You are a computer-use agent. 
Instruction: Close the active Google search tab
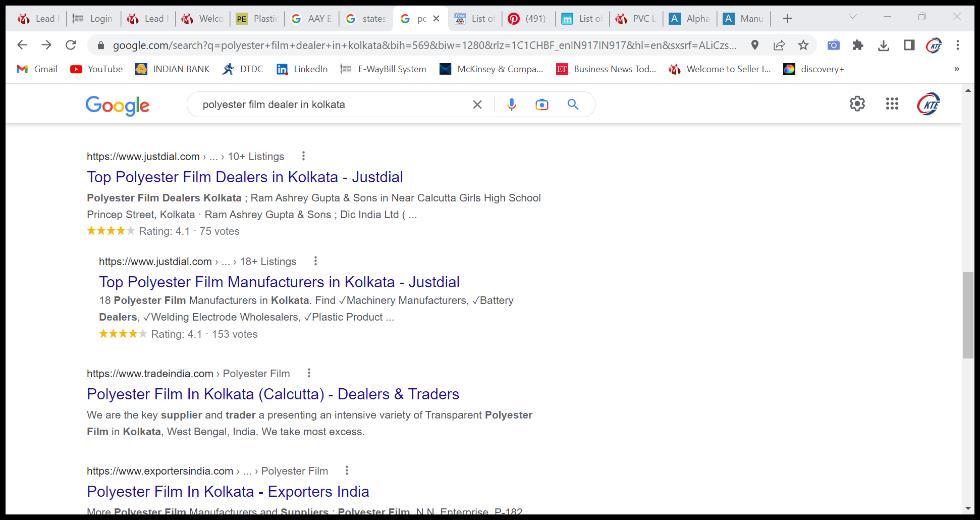436,19
